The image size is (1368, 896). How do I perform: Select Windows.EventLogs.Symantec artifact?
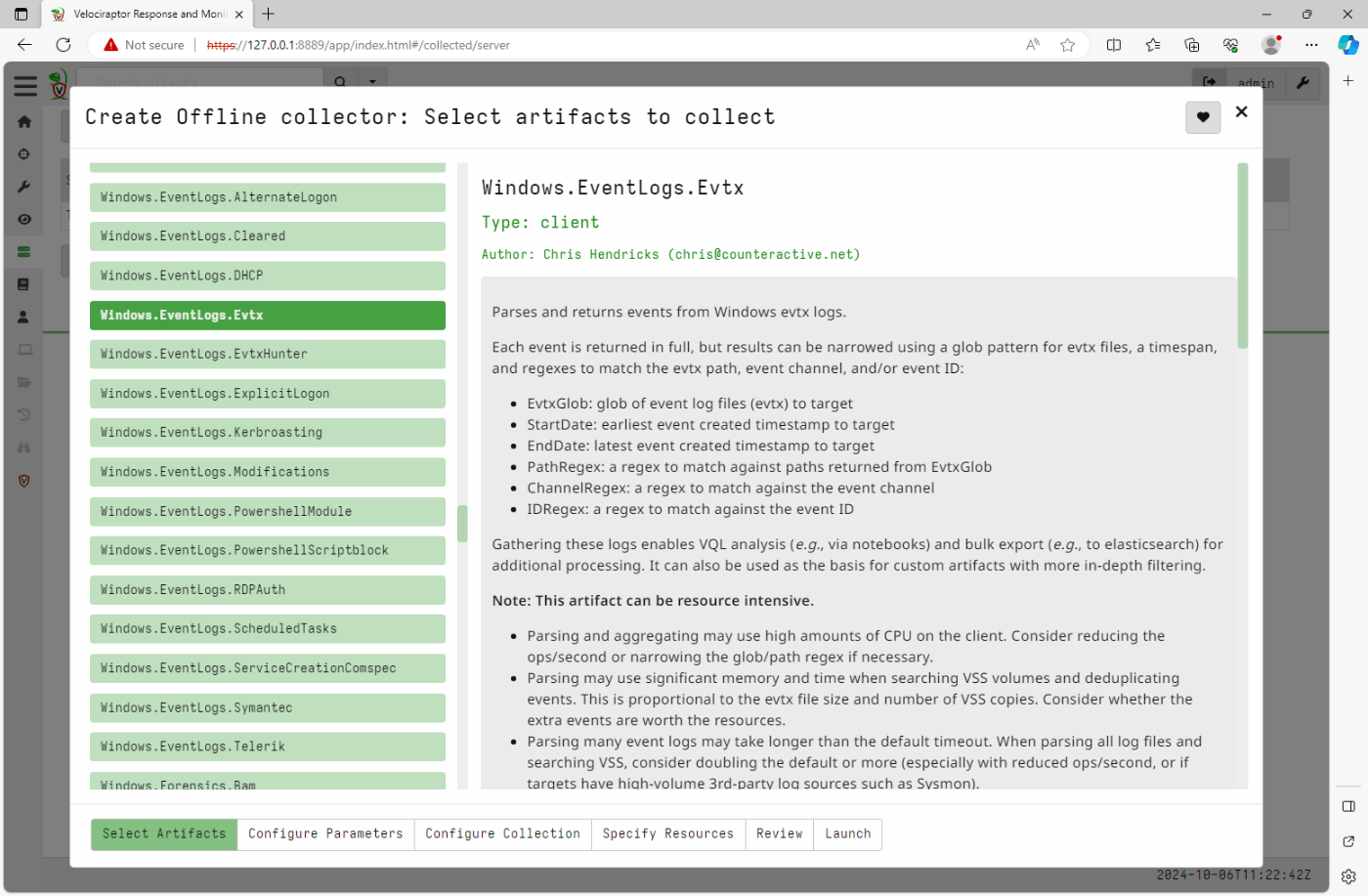pyautogui.click(x=268, y=707)
